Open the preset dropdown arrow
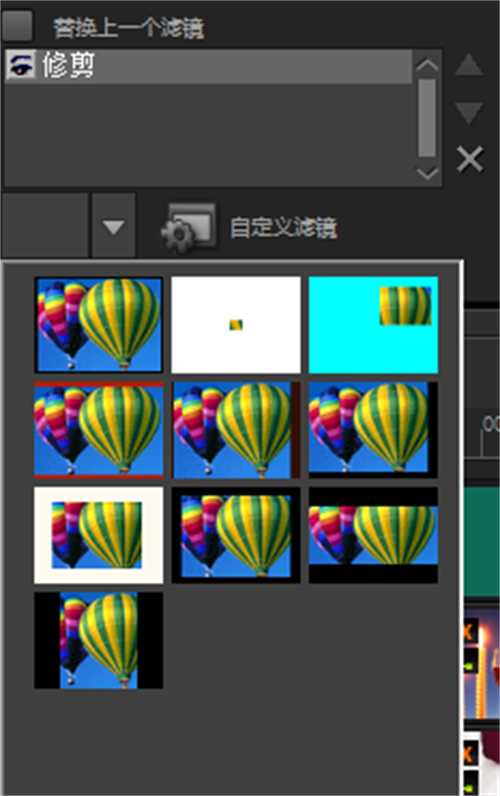 pos(113,226)
